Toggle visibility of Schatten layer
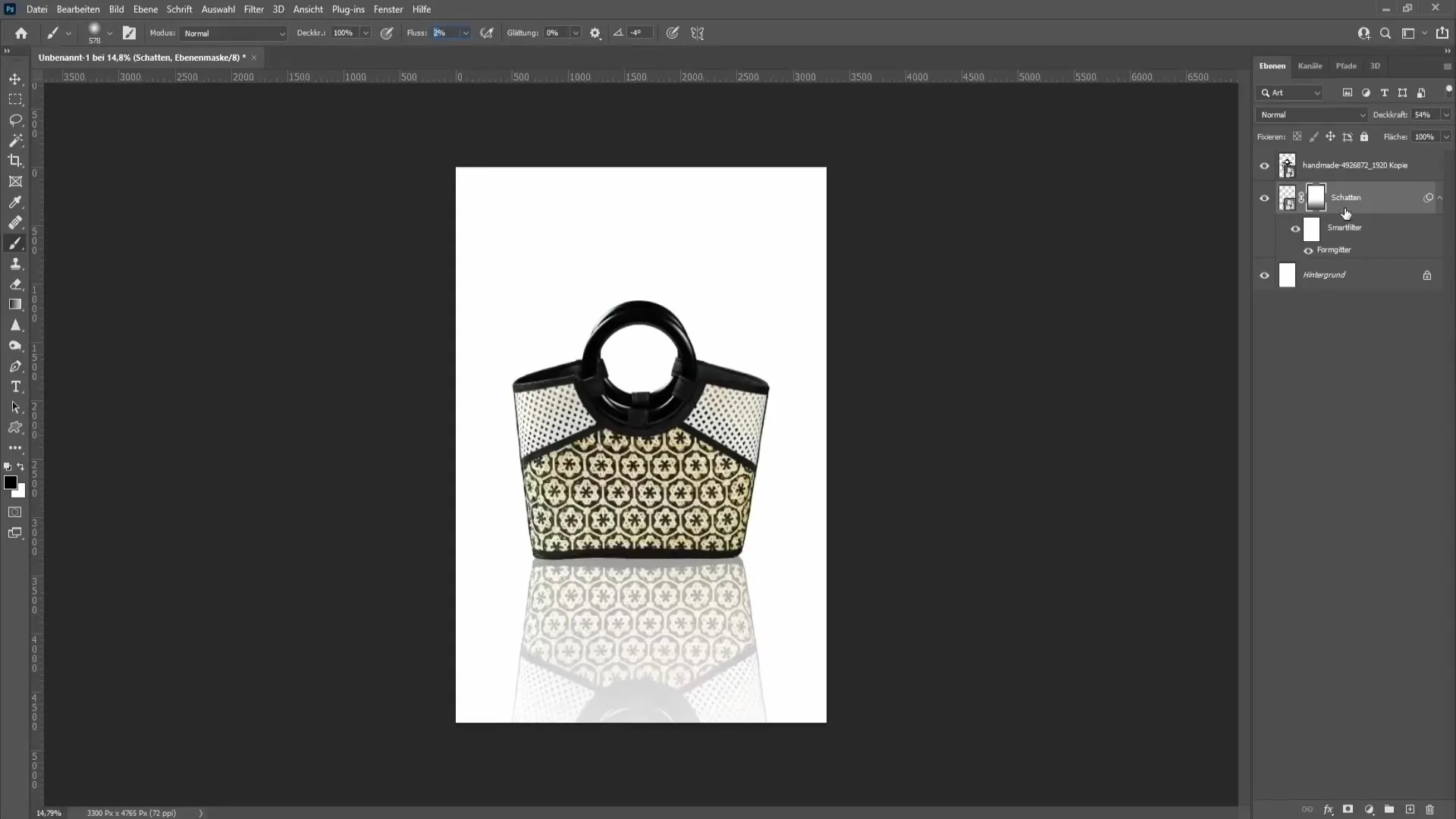 coord(1265,197)
